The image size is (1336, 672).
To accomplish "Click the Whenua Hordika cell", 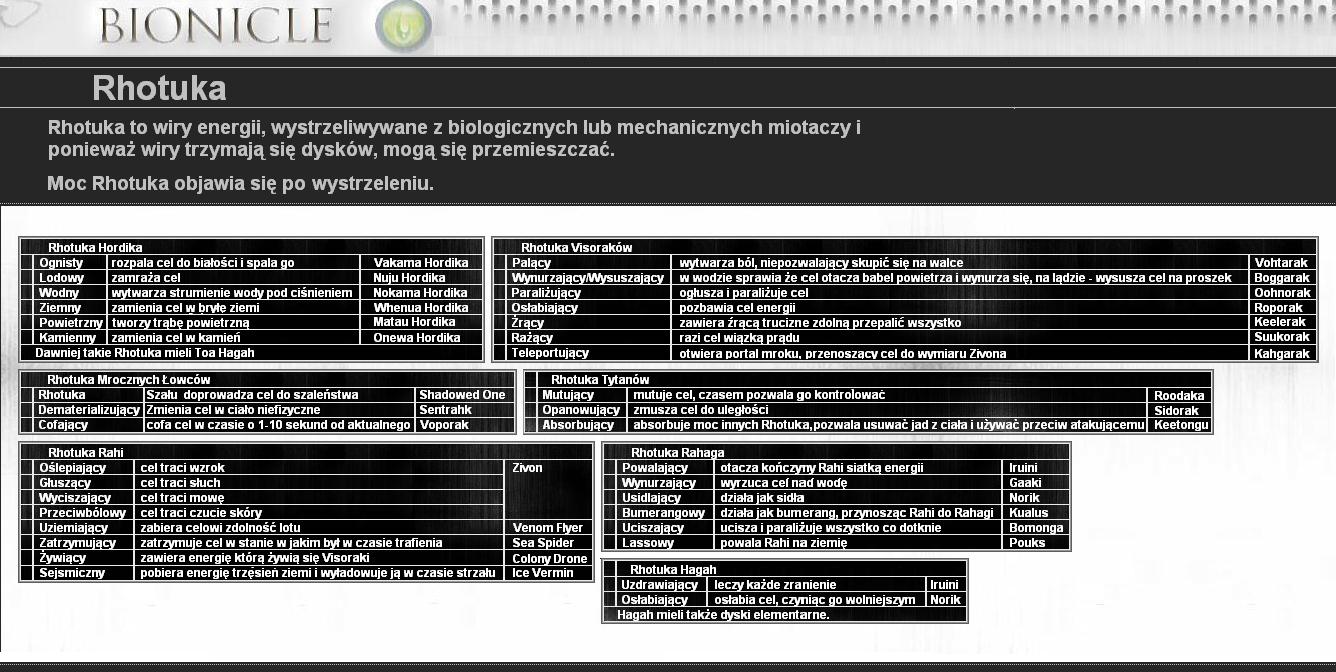I will [x=421, y=308].
